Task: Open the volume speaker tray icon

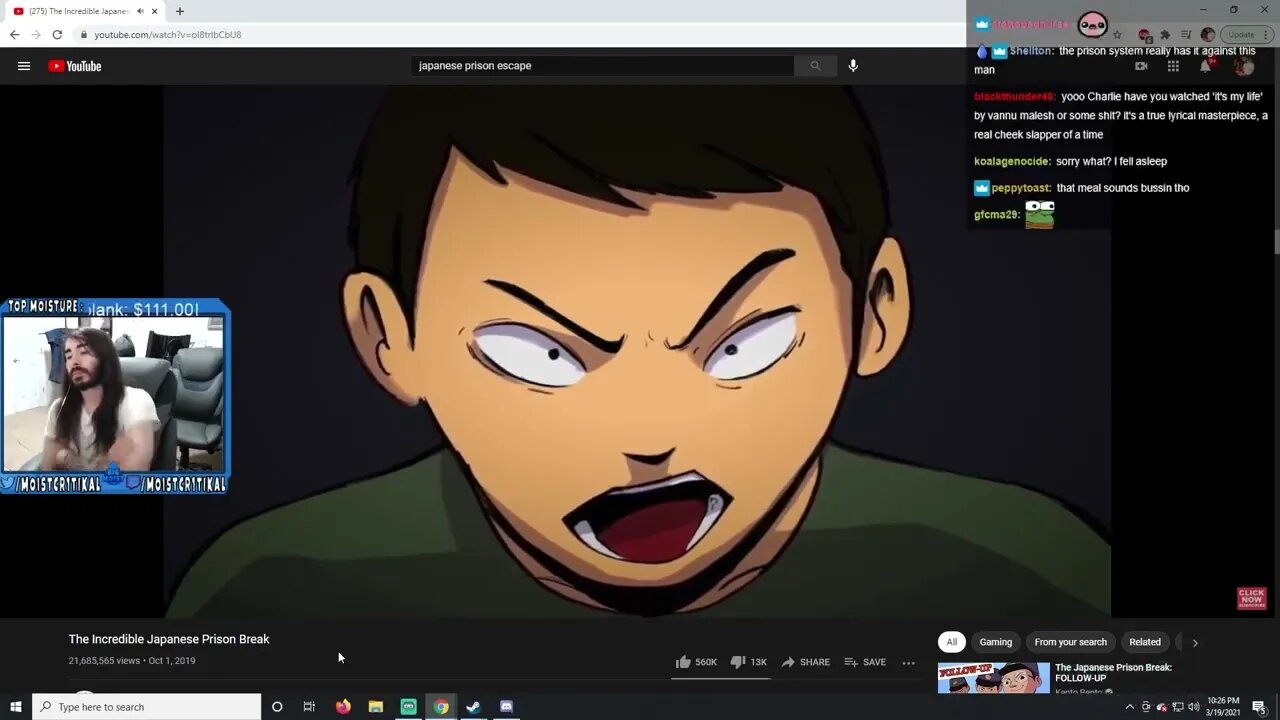Action: click(x=1193, y=707)
